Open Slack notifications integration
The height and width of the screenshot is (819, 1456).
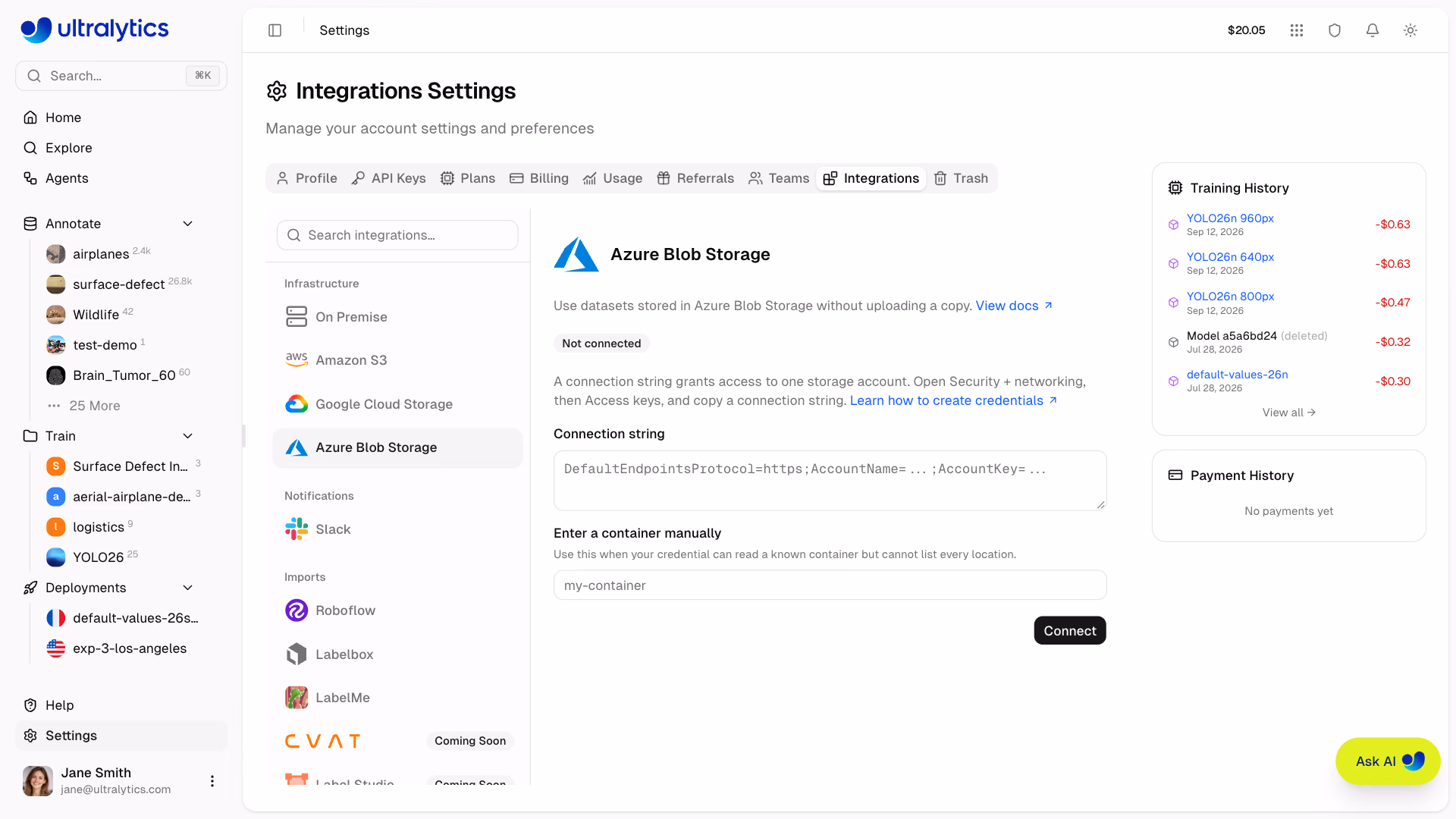click(397, 529)
